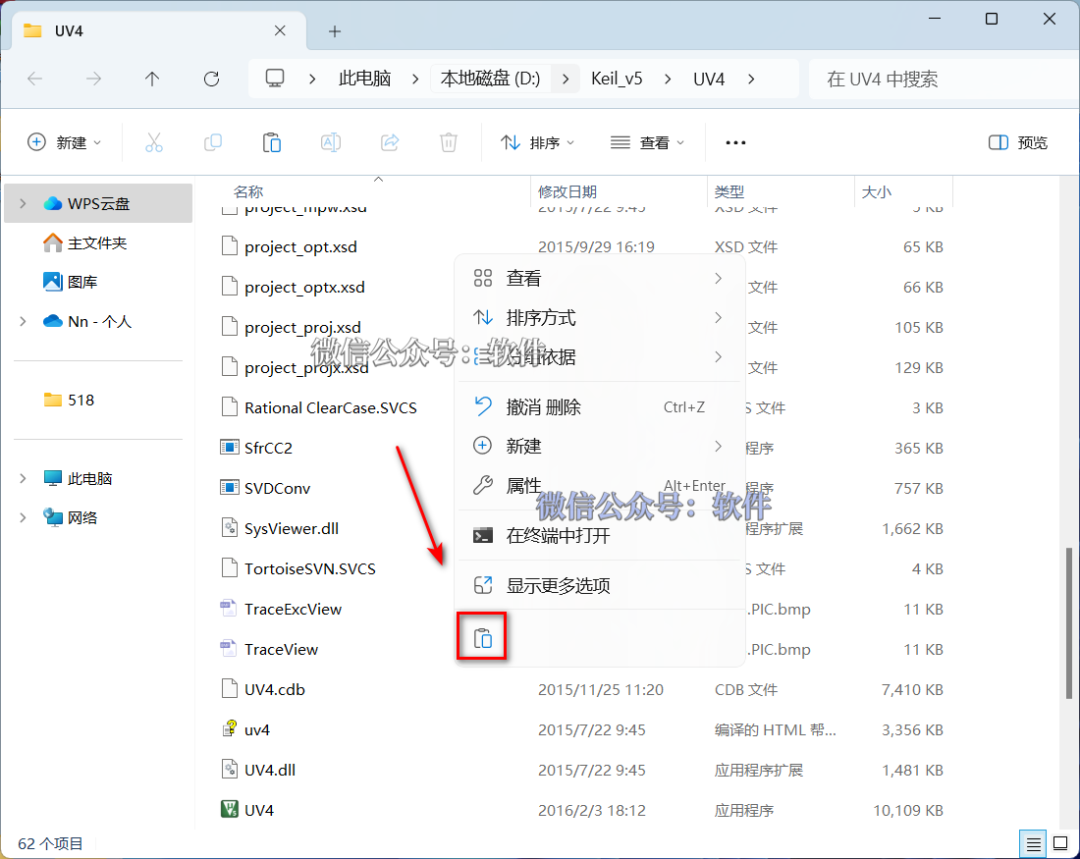1080x859 pixels.
Task: Open WPS云盘 in sidebar
Action: 98,203
